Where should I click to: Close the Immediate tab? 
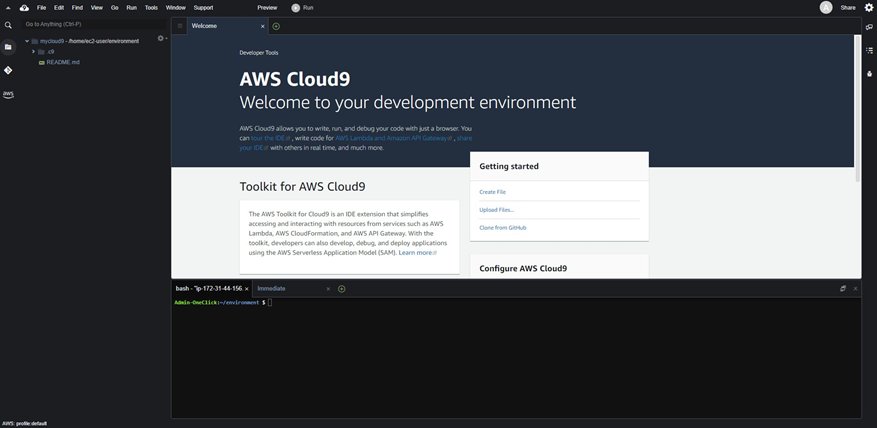click(328, 289)
